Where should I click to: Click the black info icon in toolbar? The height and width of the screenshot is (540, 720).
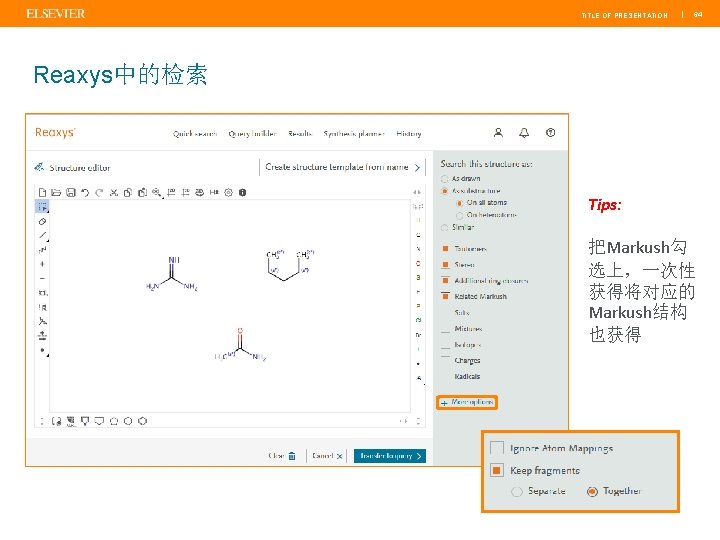[x=242, y=192]
